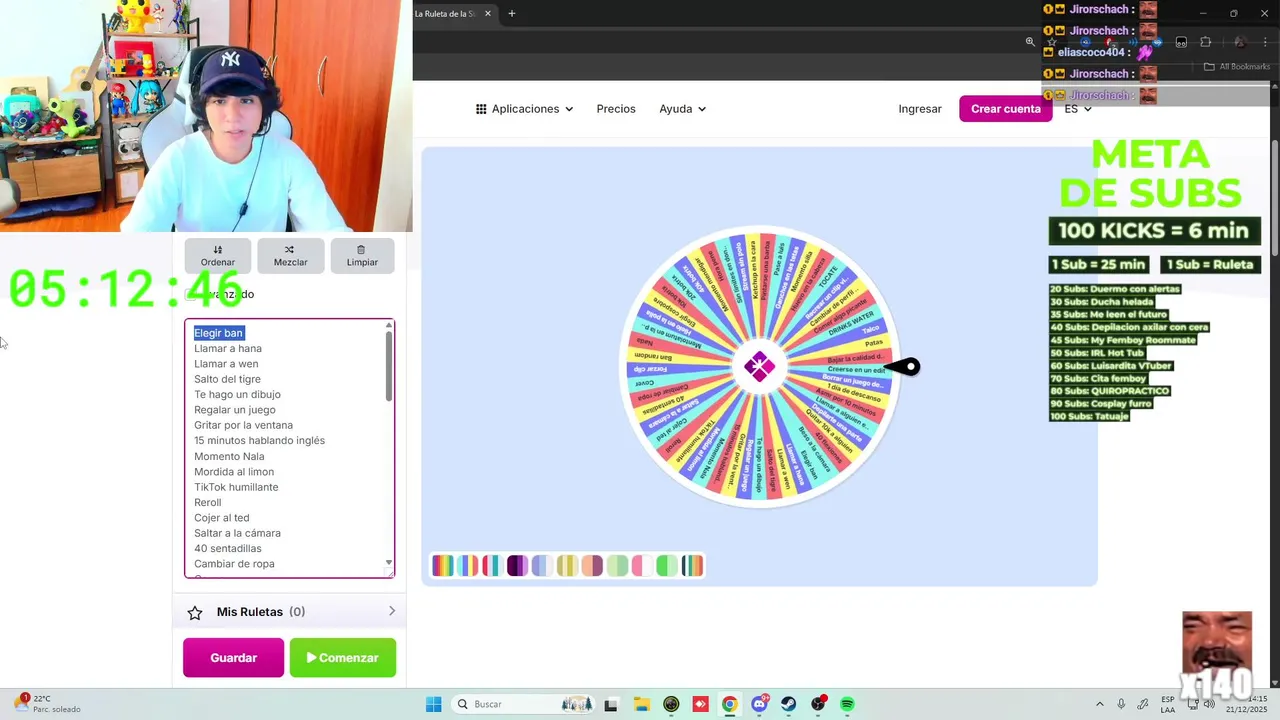Click the 'Llamar a hana' list entry
Viewport: 1280px width, 720px height.
click(228, 348)
